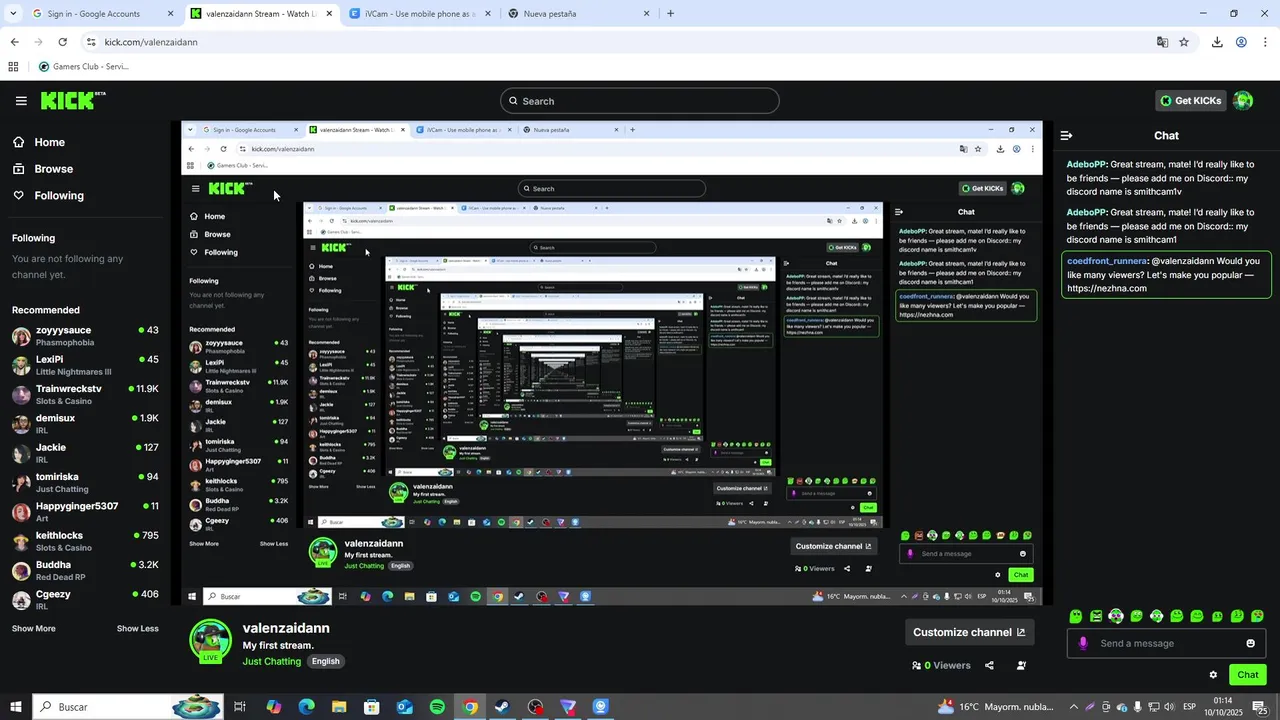Screen dimensions: 1280x720
Task: Open Spotify from the taskbar
Action: (437, 707)
